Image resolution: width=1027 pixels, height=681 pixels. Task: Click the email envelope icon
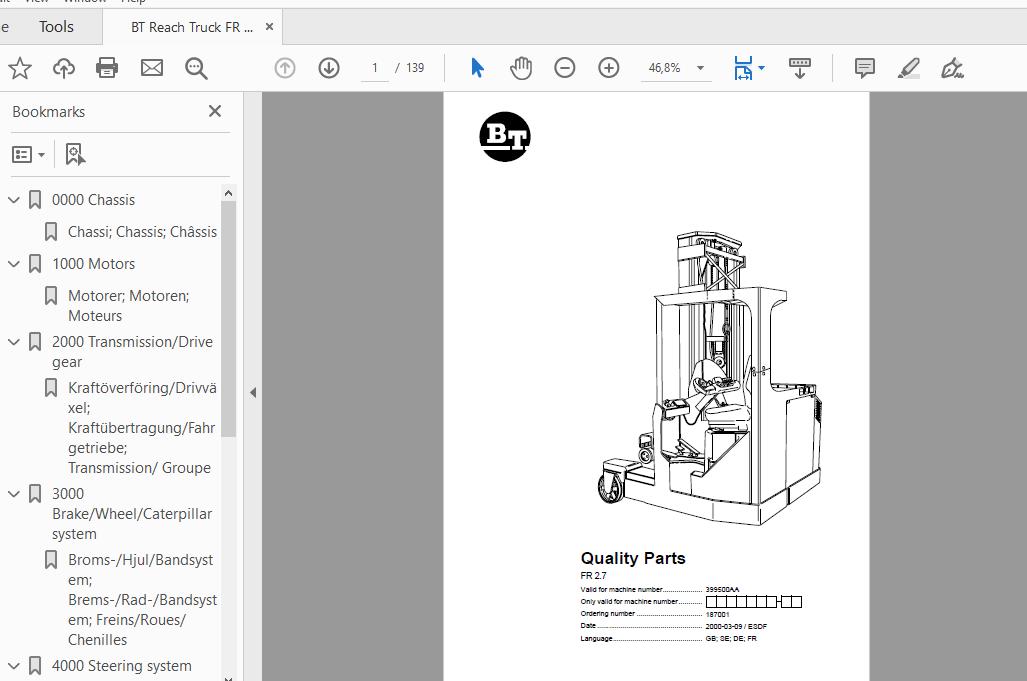click(152, 68)
